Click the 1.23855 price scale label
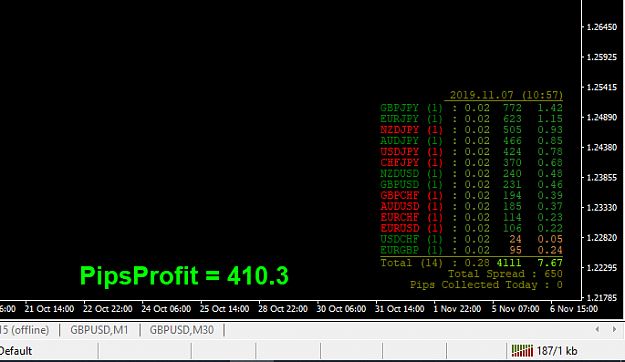 [x=602, y=177]
